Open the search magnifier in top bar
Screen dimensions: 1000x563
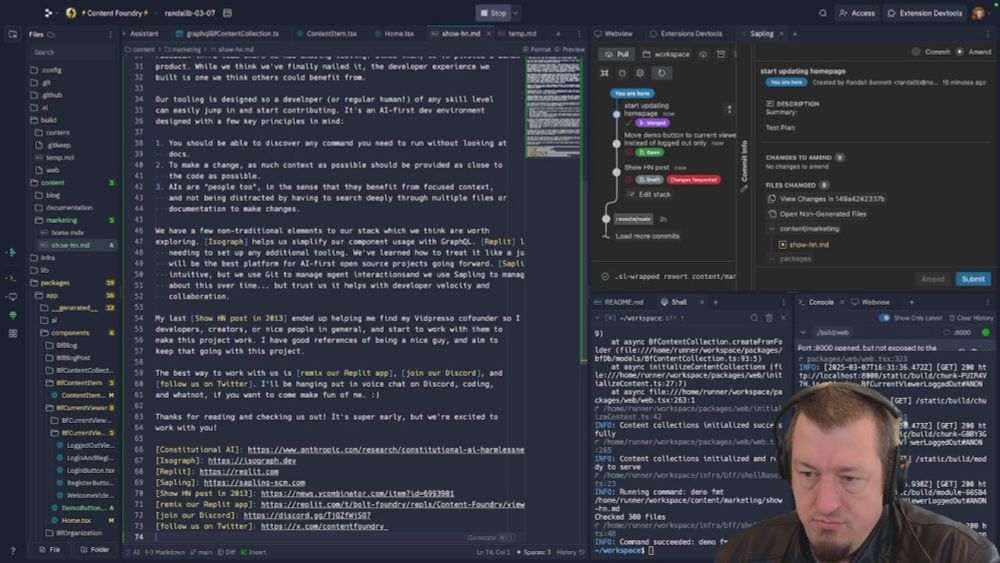(823, 13)
